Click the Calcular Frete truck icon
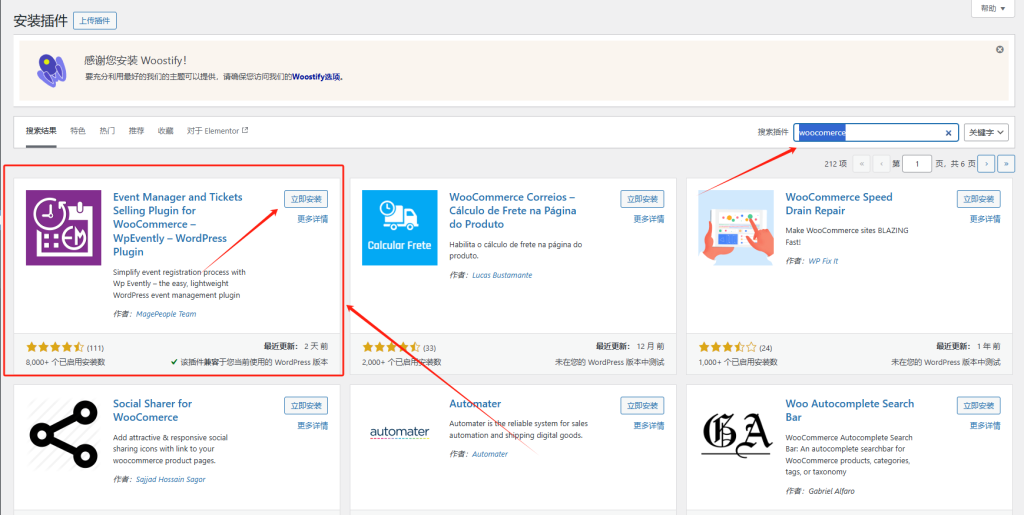 pos(399,227)
